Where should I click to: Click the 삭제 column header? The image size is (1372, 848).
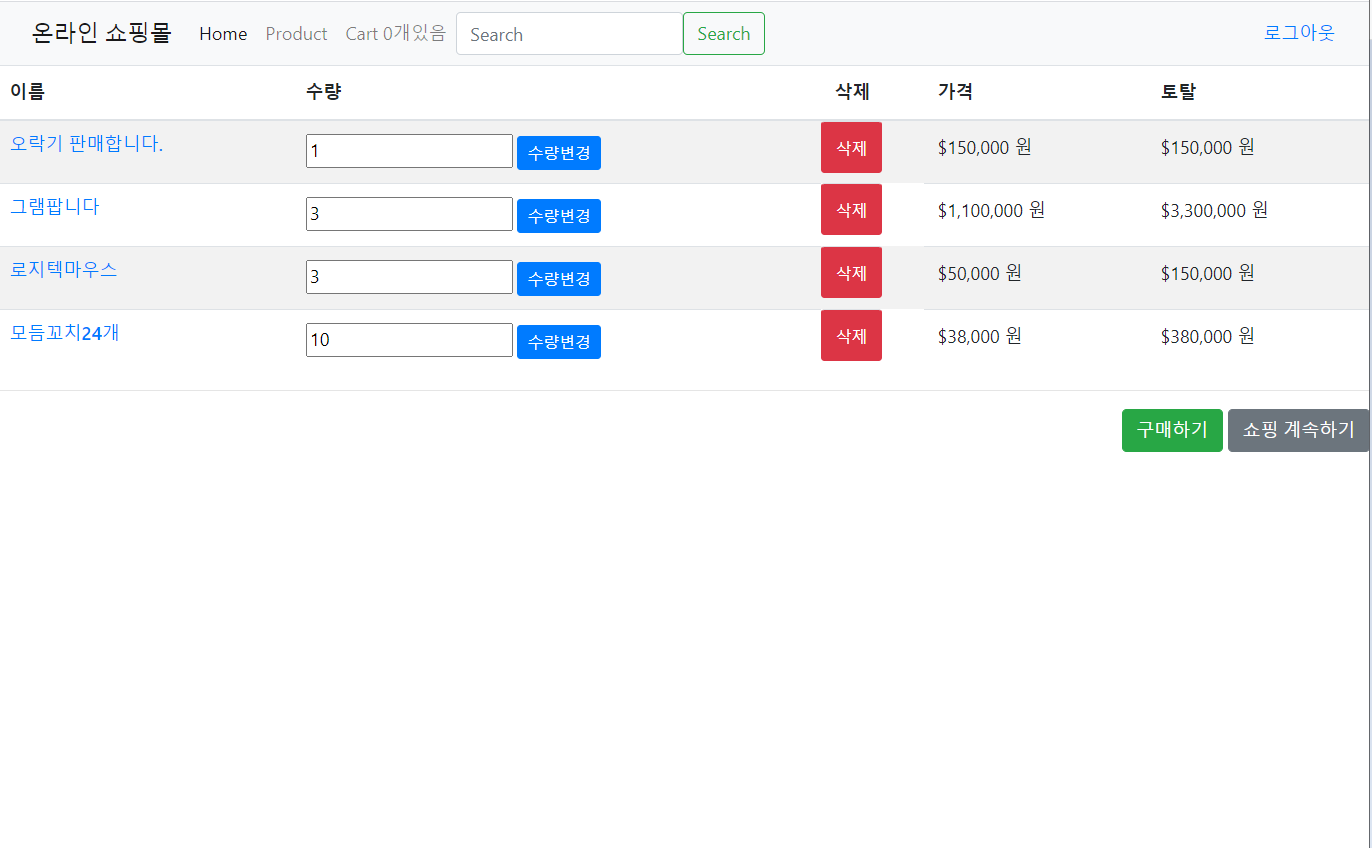click(852, 92)
